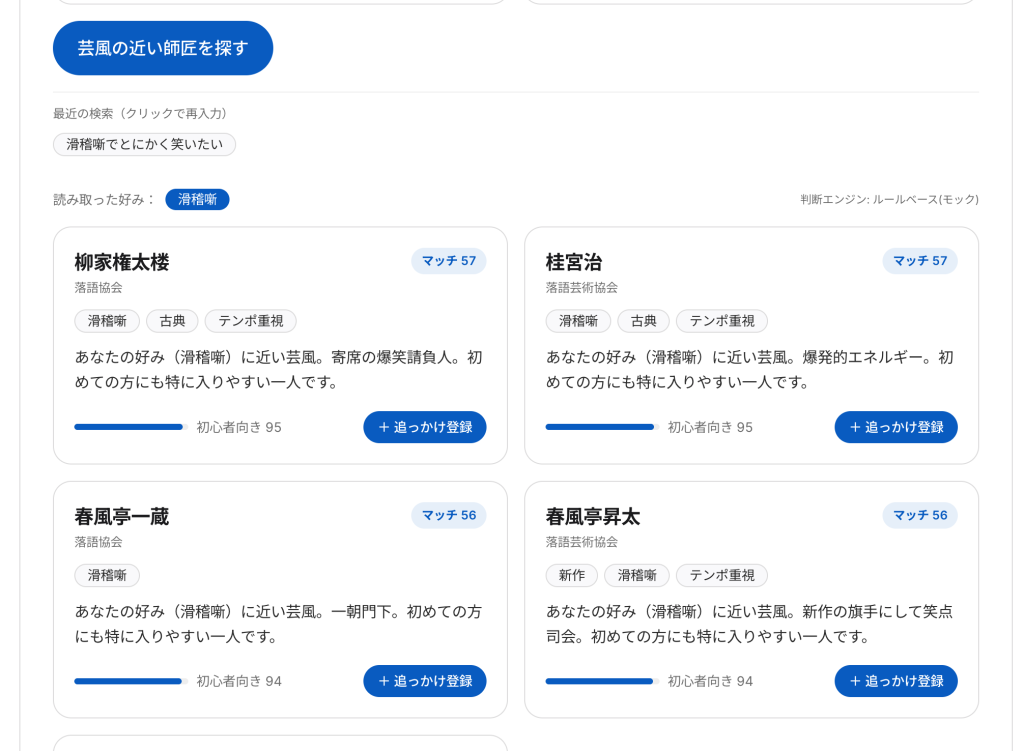Open 春風亭一蔵 performer name
This screenshot has height=751, width=1024.
pyautogui.click(x=122, y=517)
